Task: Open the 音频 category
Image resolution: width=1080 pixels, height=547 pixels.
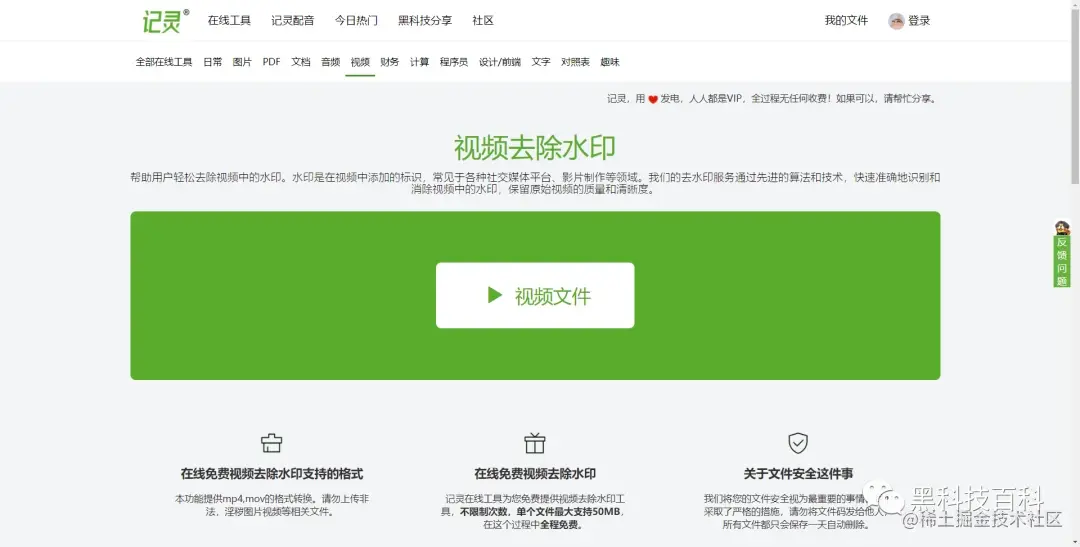Action: pos(331,62)
